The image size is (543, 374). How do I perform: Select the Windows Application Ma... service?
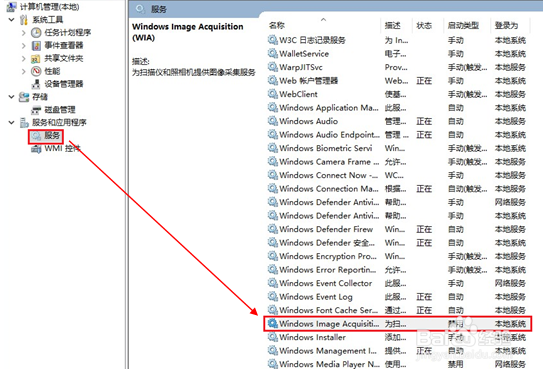[x=329, y=107]
